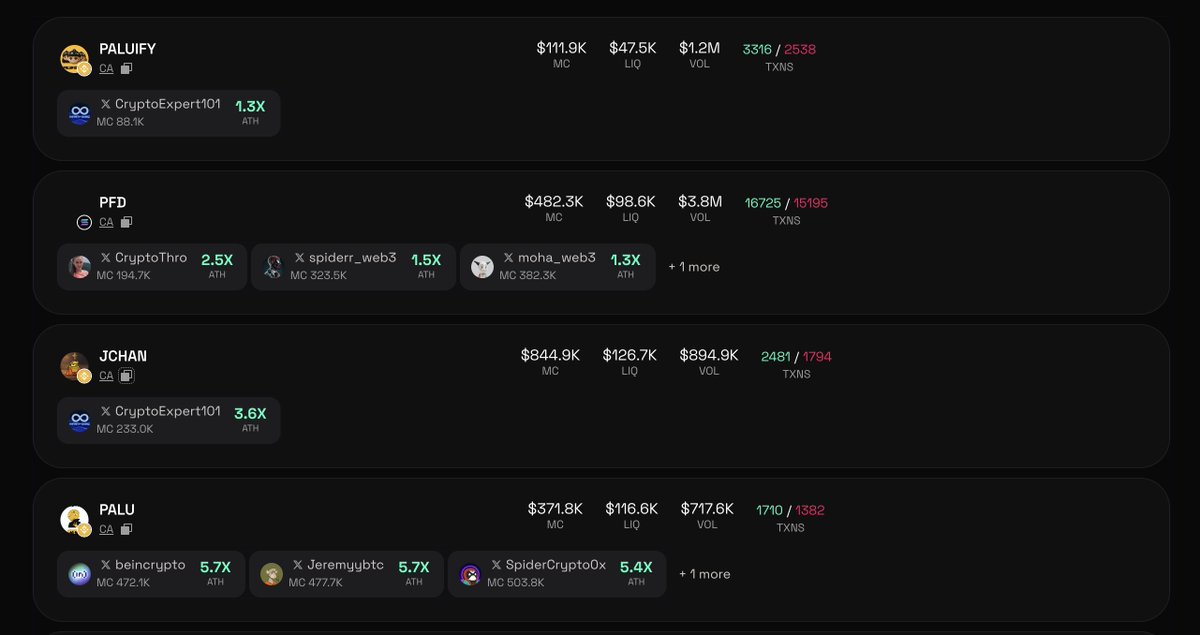Expand '+ 1 more' callers for PALU

pyautogui.click(x=704, y=574)
